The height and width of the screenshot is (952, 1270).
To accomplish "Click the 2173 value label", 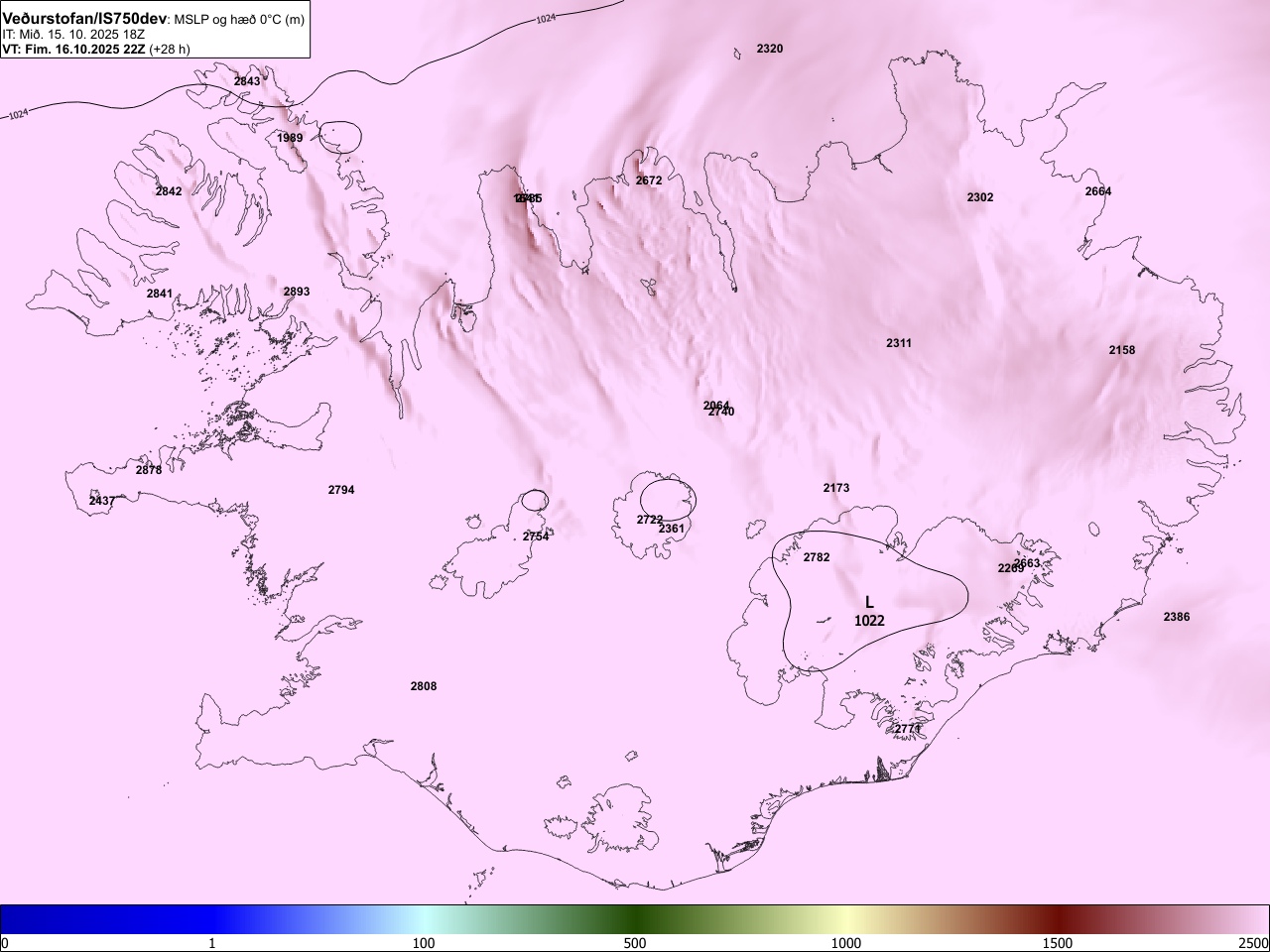I will pyautogui.click(x=836, y=488).
